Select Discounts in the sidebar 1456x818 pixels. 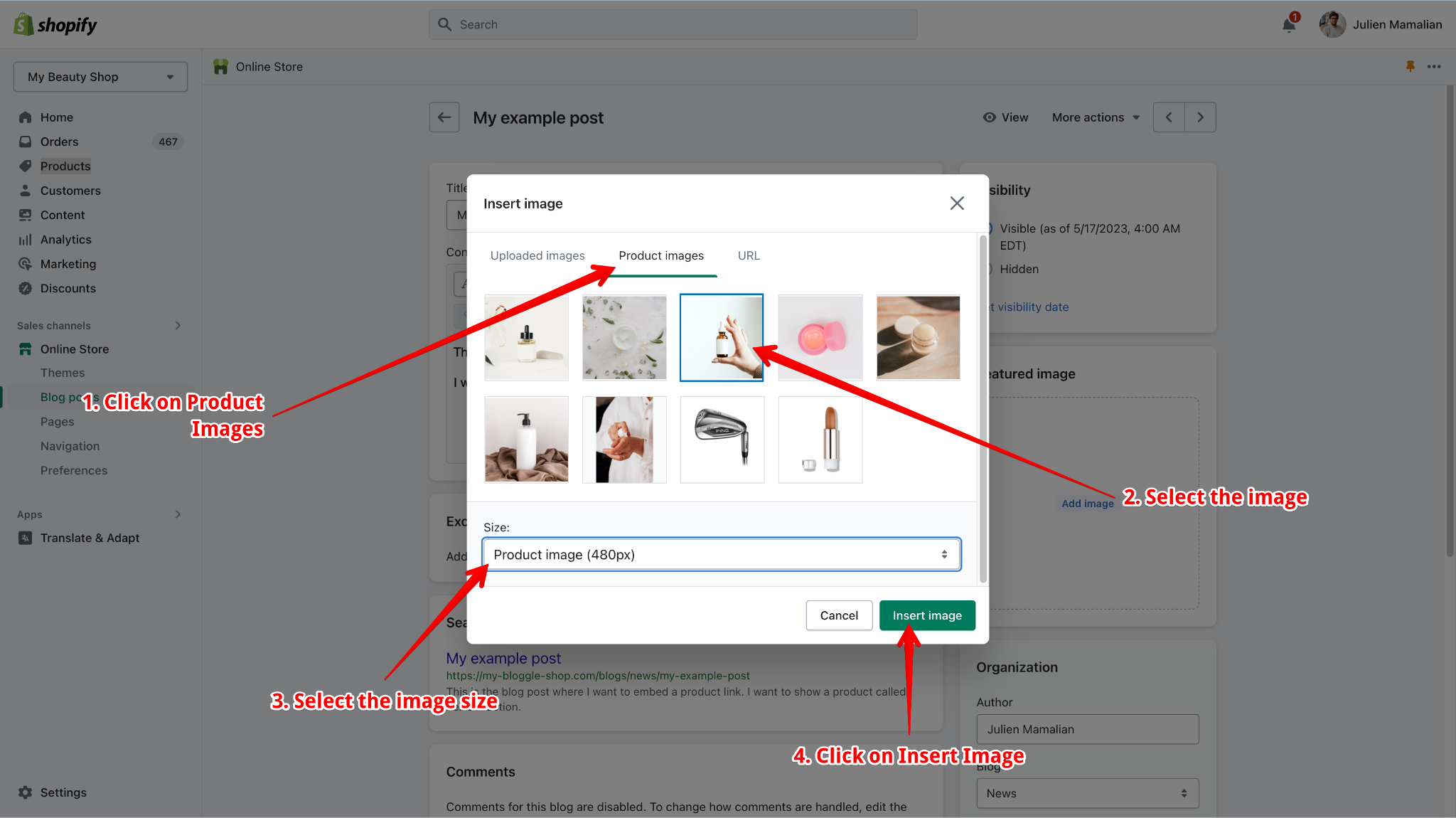(x=68, y=288)
